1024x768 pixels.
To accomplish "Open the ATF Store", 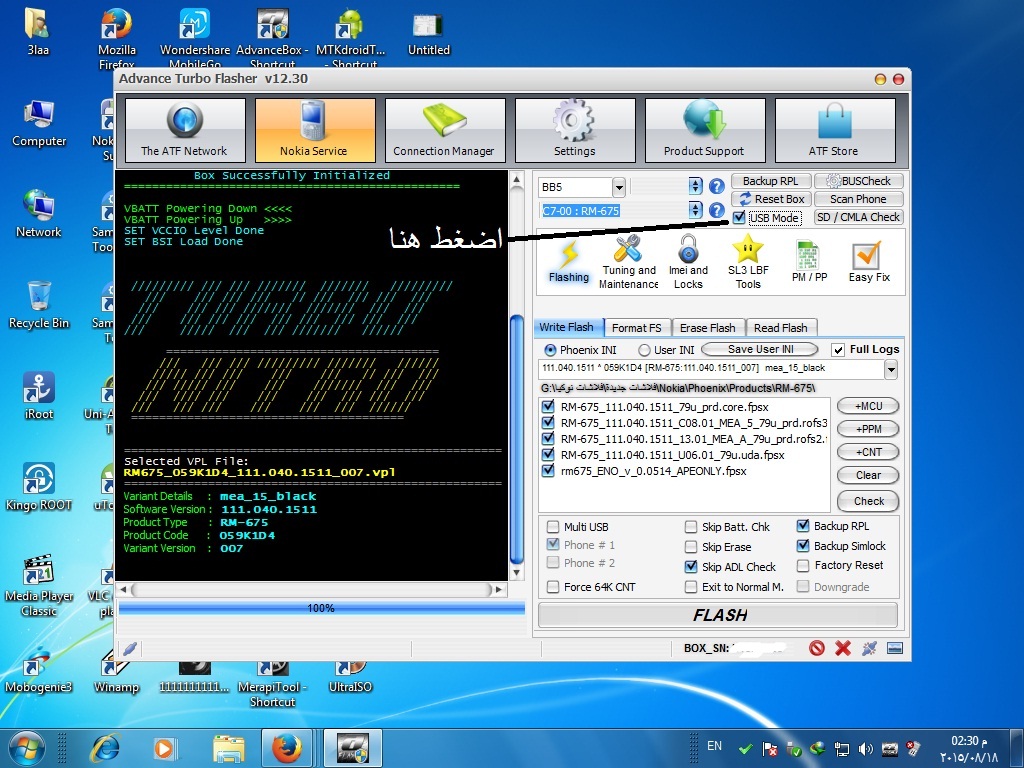I will tap(835, 130).
